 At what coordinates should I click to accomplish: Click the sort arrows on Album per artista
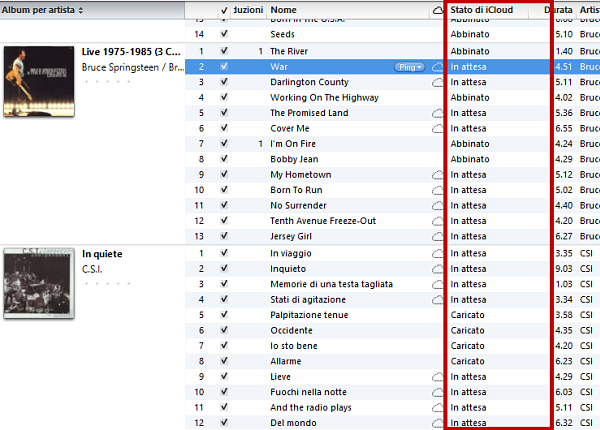(x=80, y=10)
